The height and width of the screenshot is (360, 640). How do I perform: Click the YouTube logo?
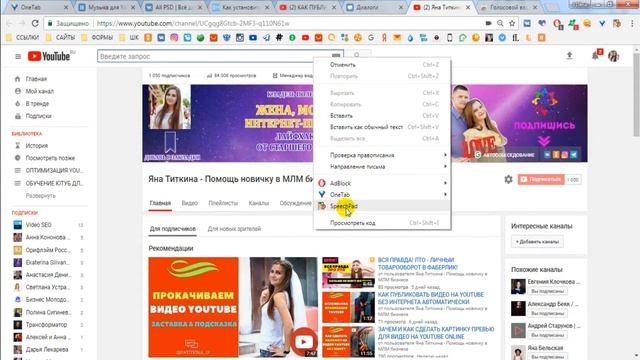[49, 56]
